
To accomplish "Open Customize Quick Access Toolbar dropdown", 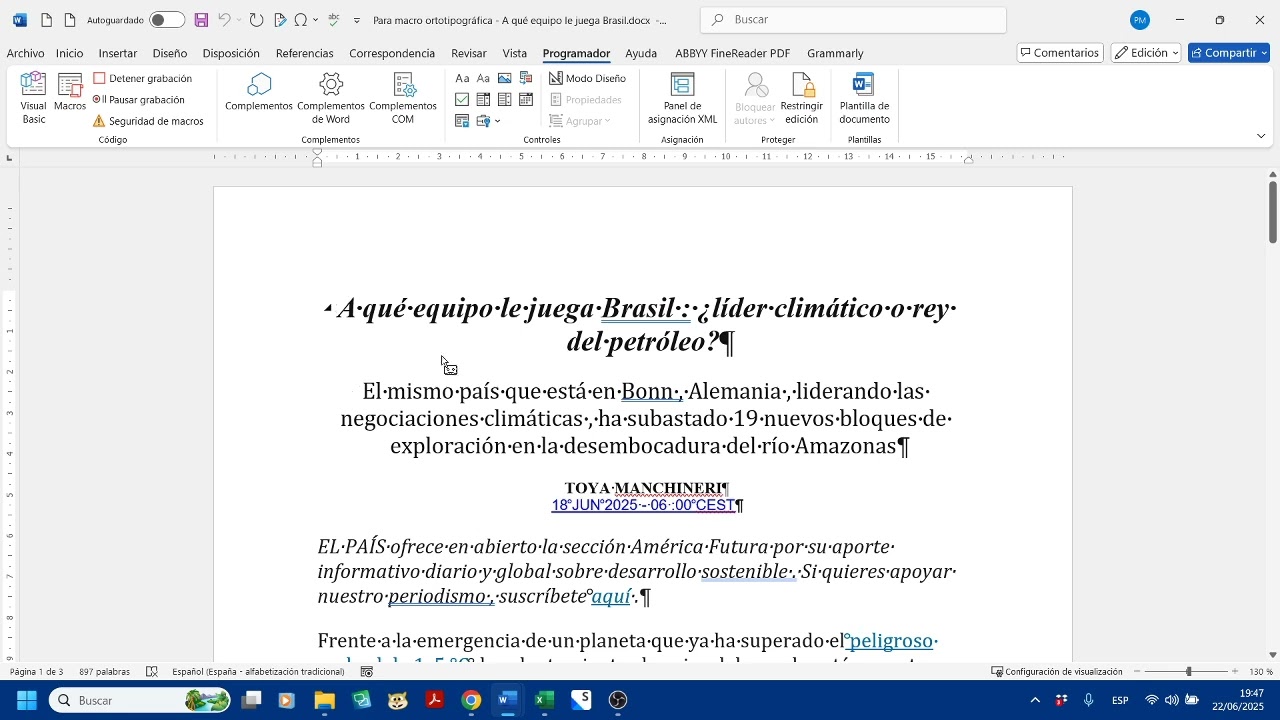I will pos(357,20).
